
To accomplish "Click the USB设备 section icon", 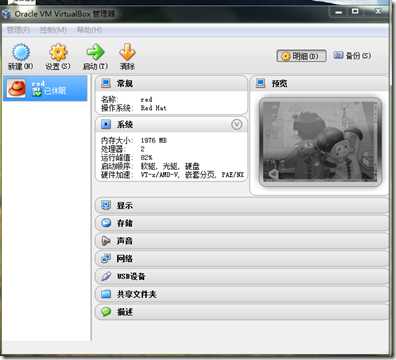I will (x=106, y=276).
